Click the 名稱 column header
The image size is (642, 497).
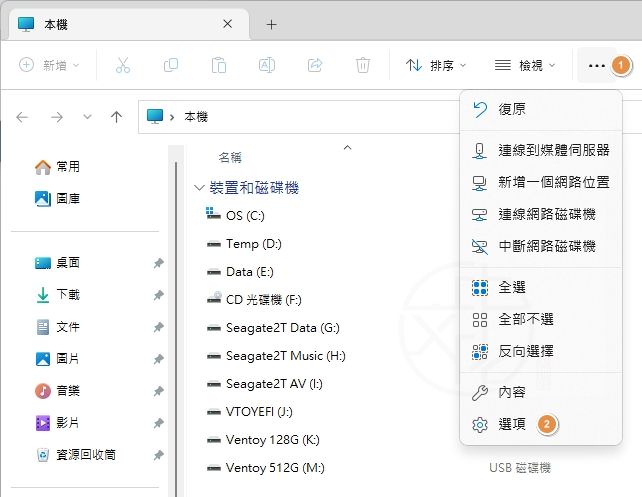click(x=230, y=157)
